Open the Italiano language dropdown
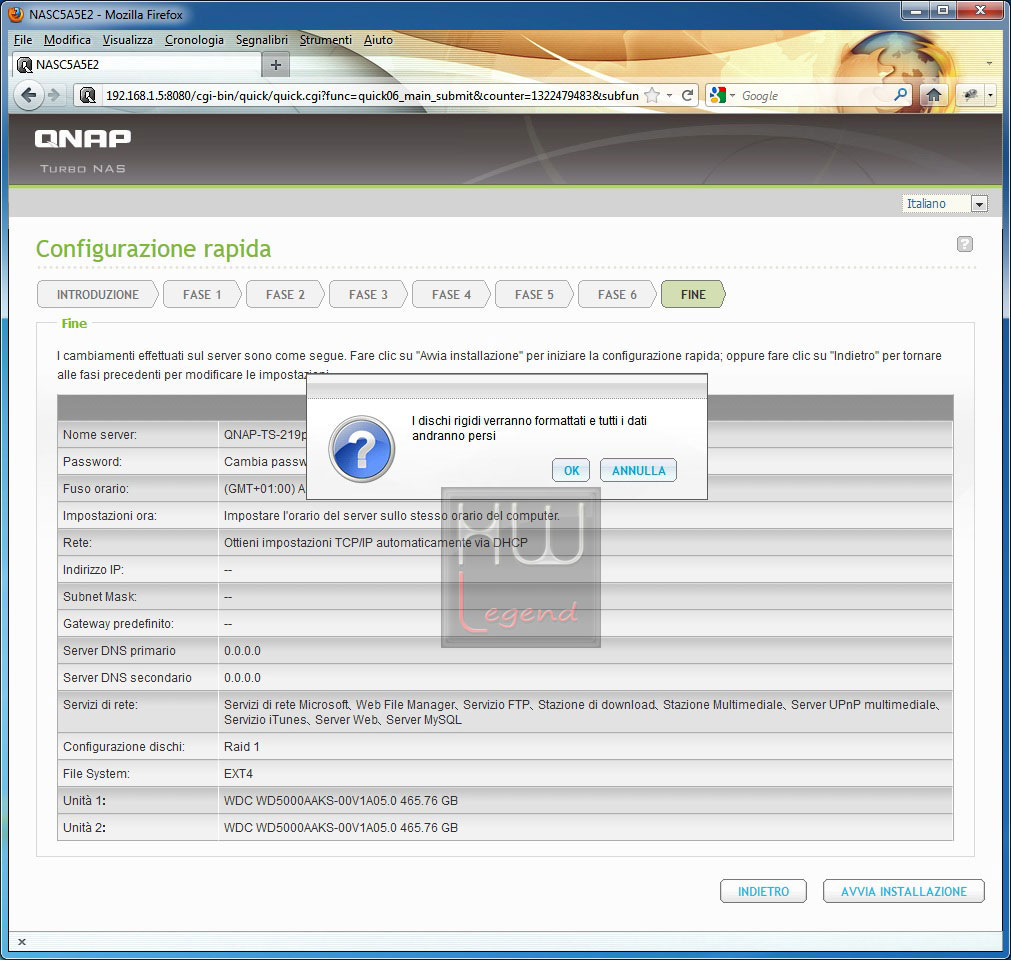The image size is (1011, 960). click(x=945, y=204)
